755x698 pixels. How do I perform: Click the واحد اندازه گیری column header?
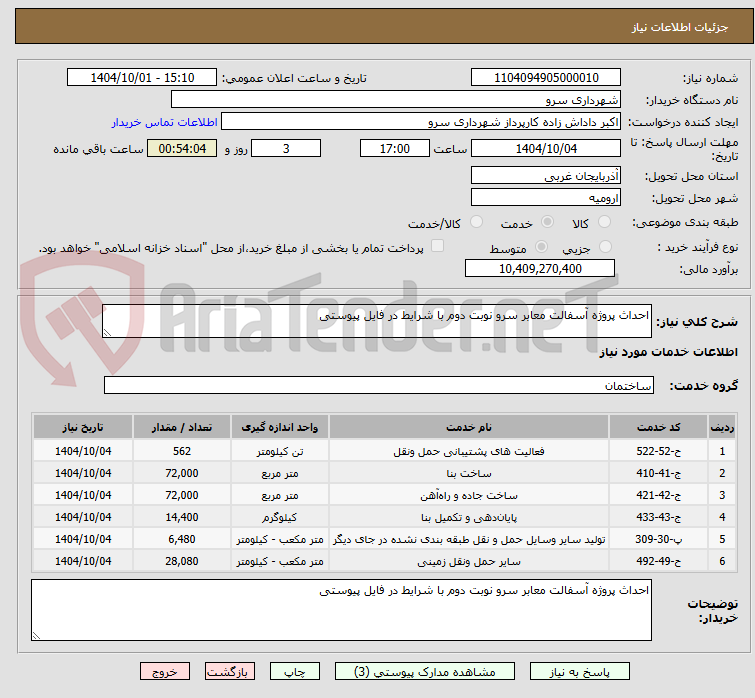(x=280, y=427)
